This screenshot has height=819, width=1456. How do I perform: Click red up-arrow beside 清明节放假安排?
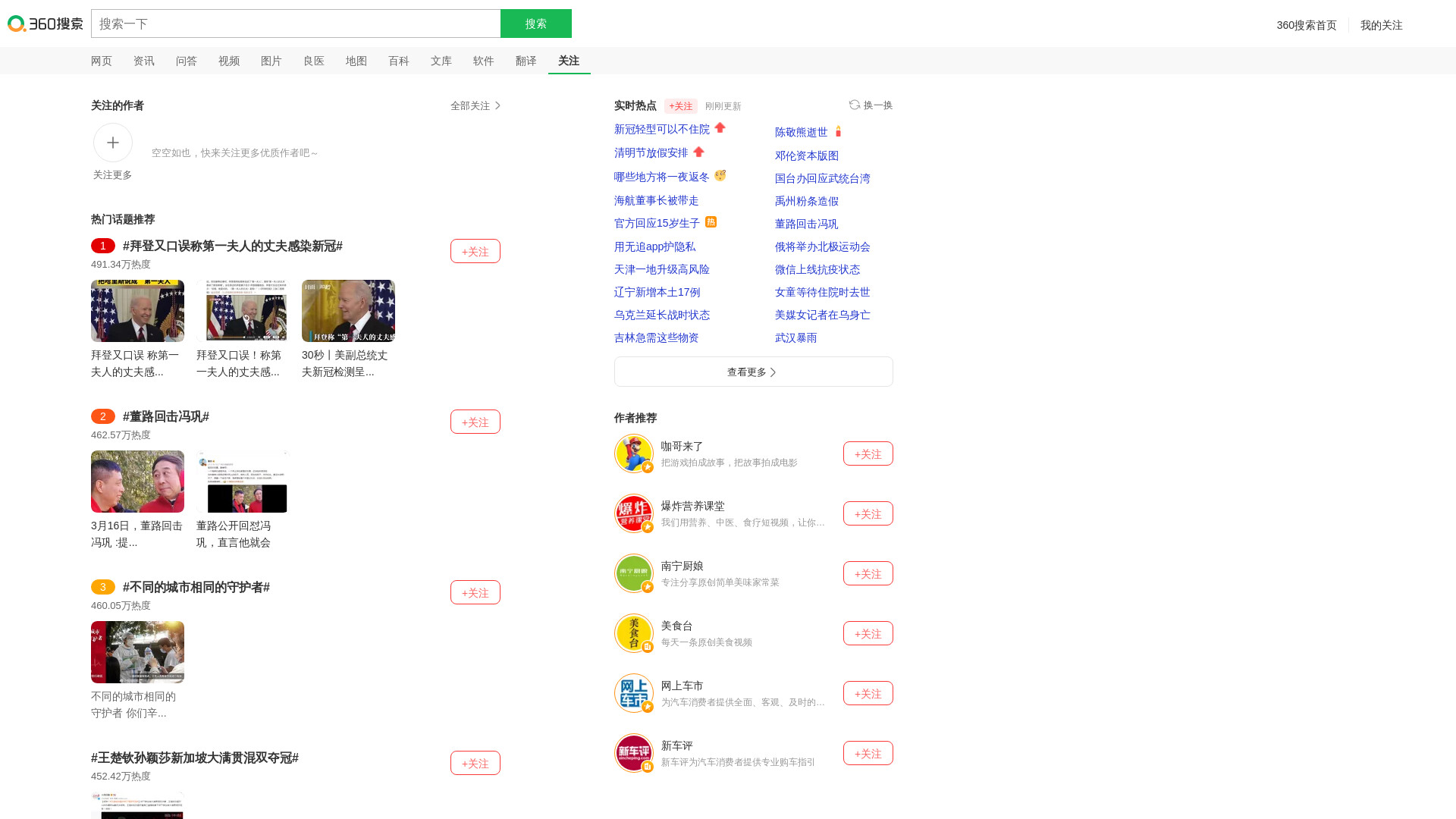point(699,152)
